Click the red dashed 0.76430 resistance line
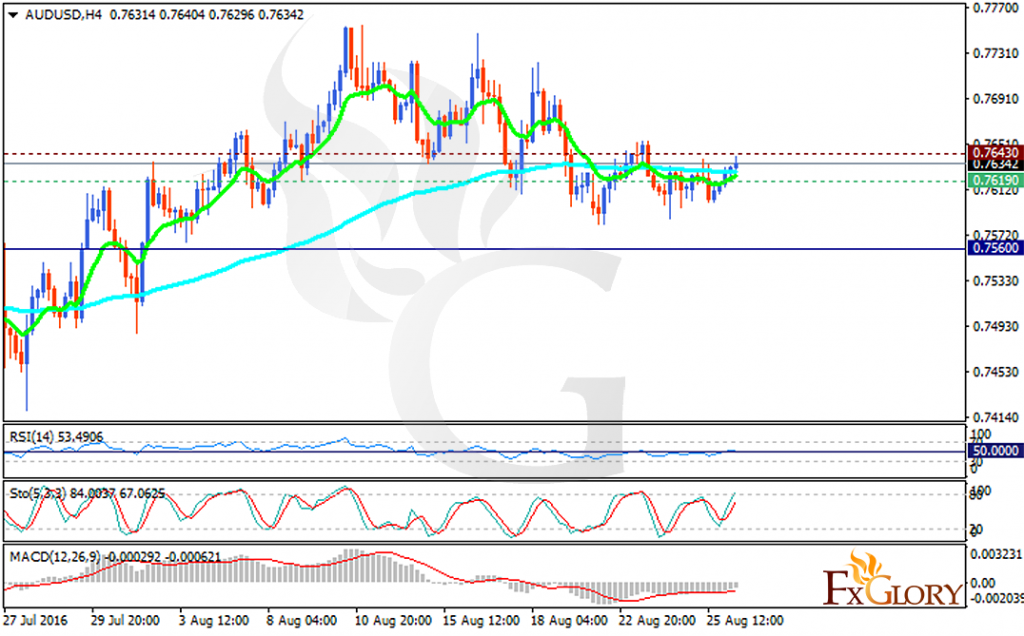Screen dimensions: 1024x636 click(x=483, y=153)
